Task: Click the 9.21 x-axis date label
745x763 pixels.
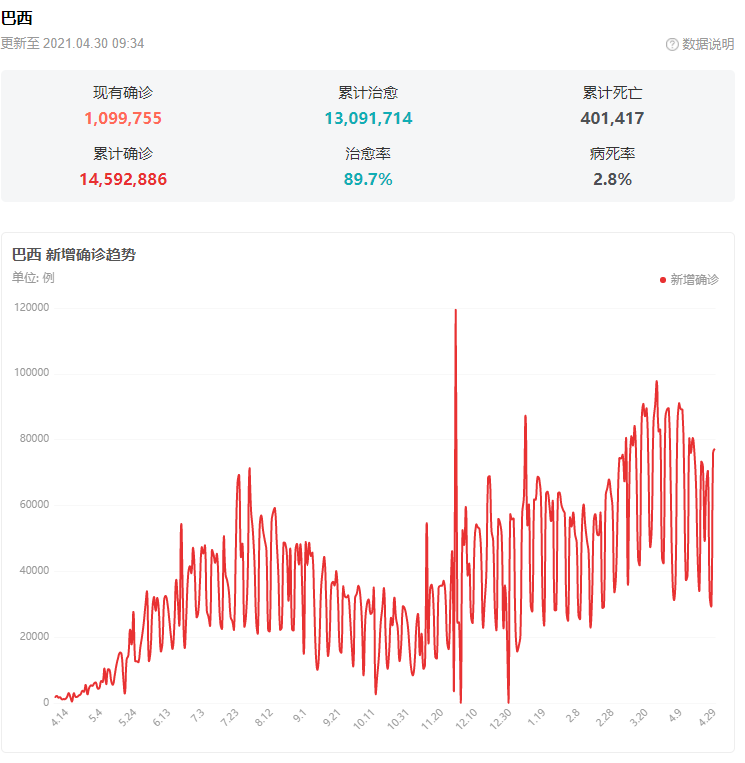Action: point(331,718)
